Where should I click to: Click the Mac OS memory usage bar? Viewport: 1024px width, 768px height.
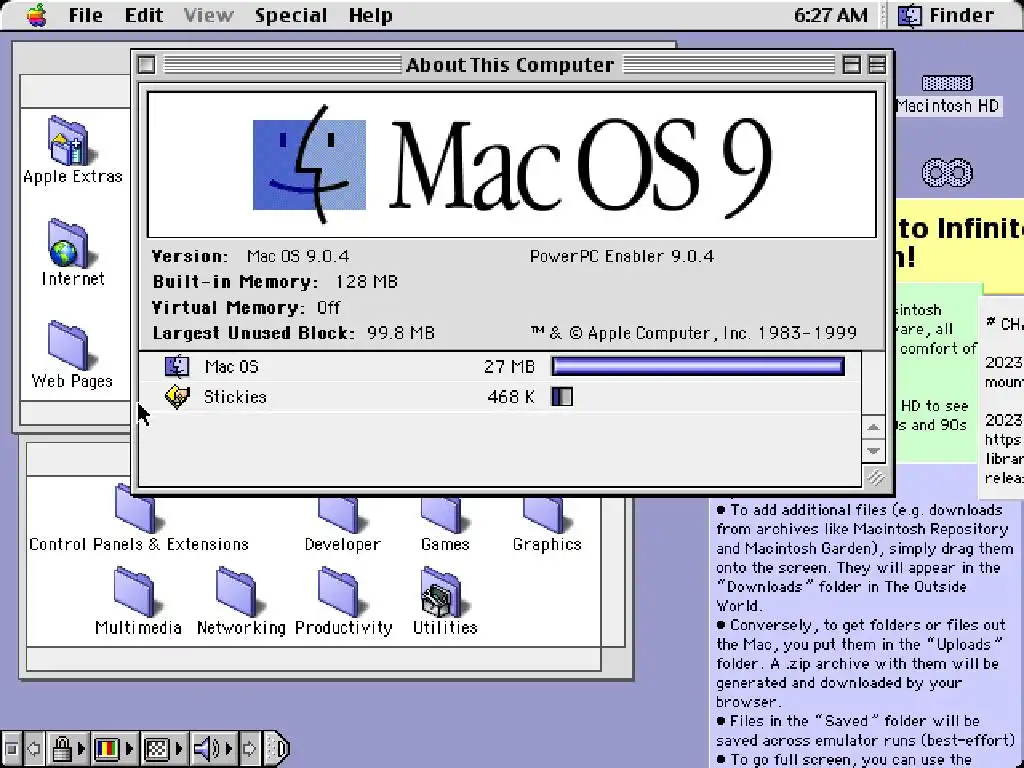[697, 366]
